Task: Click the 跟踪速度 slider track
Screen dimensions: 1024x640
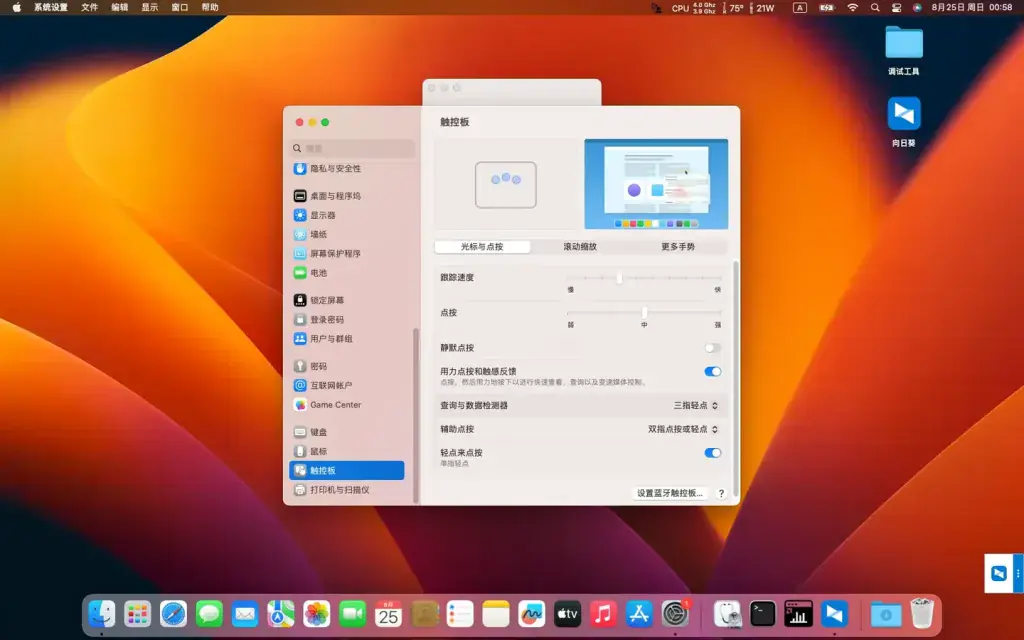Action: click(x=644, y=278)
